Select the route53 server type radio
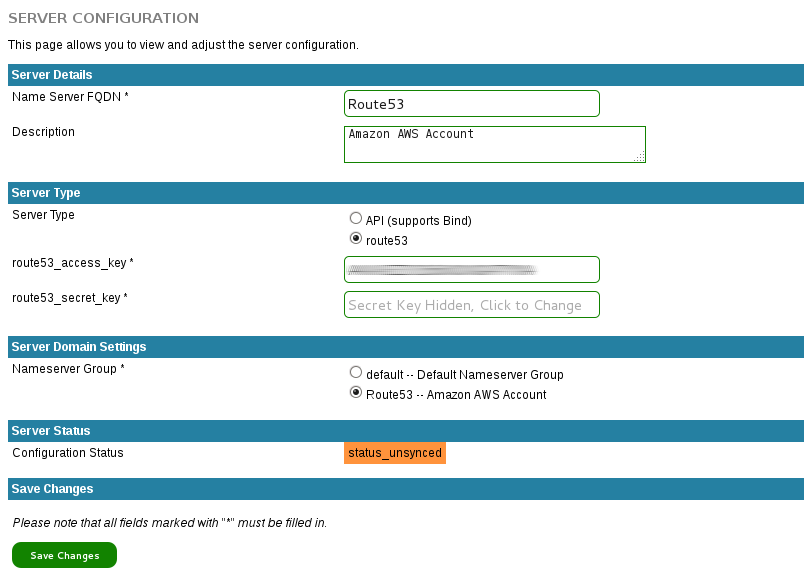 (355, 239)
